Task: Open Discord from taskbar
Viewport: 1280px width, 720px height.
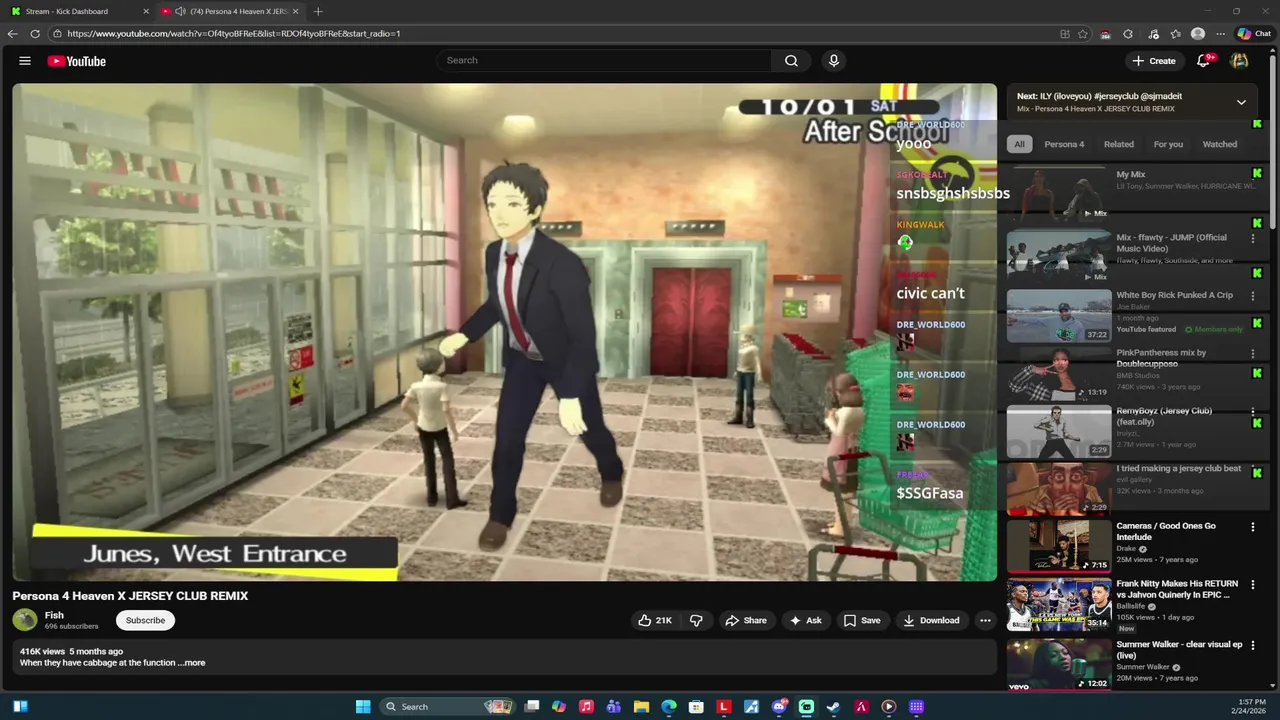Action: point(779,706)
